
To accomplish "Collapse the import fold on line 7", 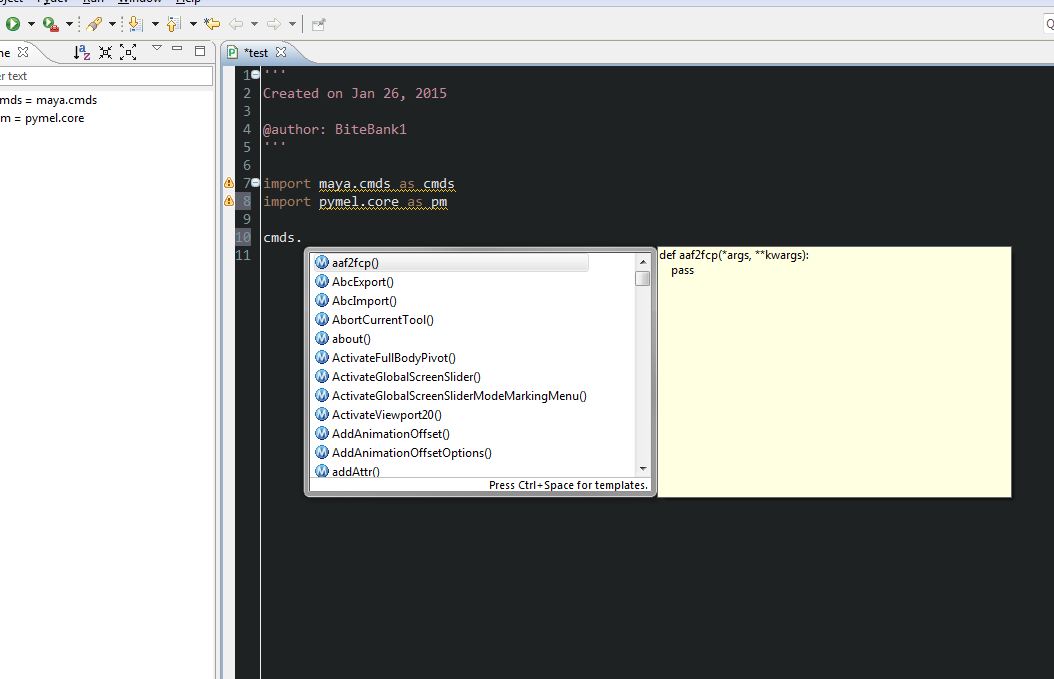I will (x=255, y=183).
